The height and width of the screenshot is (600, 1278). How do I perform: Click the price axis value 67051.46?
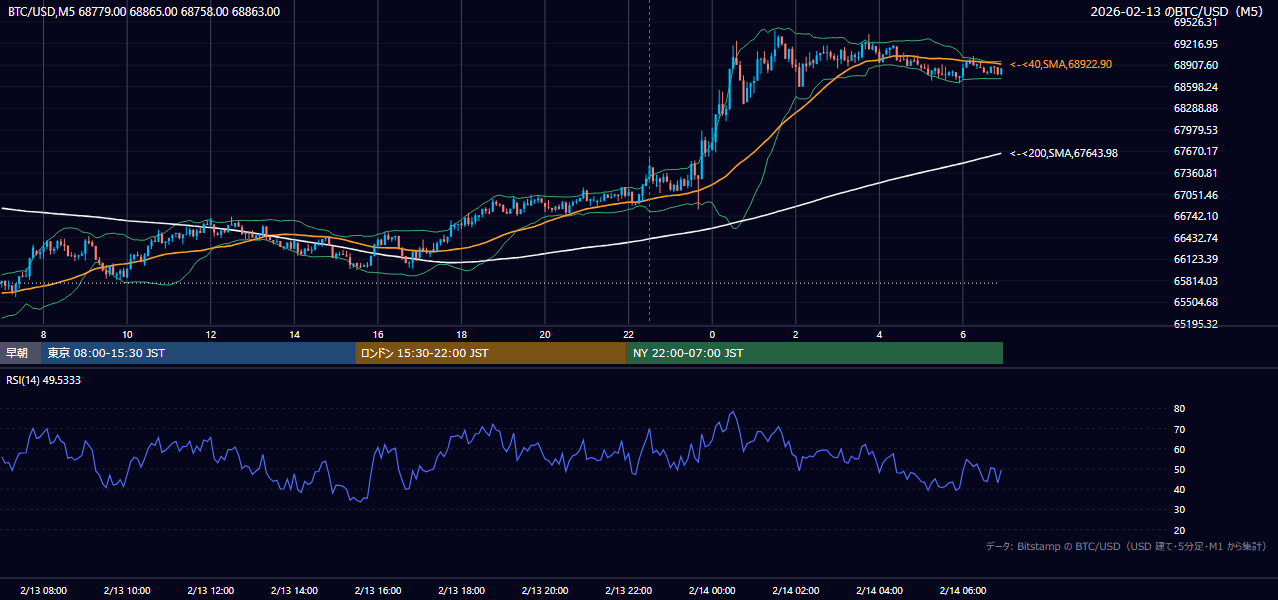click(1195, 195)
